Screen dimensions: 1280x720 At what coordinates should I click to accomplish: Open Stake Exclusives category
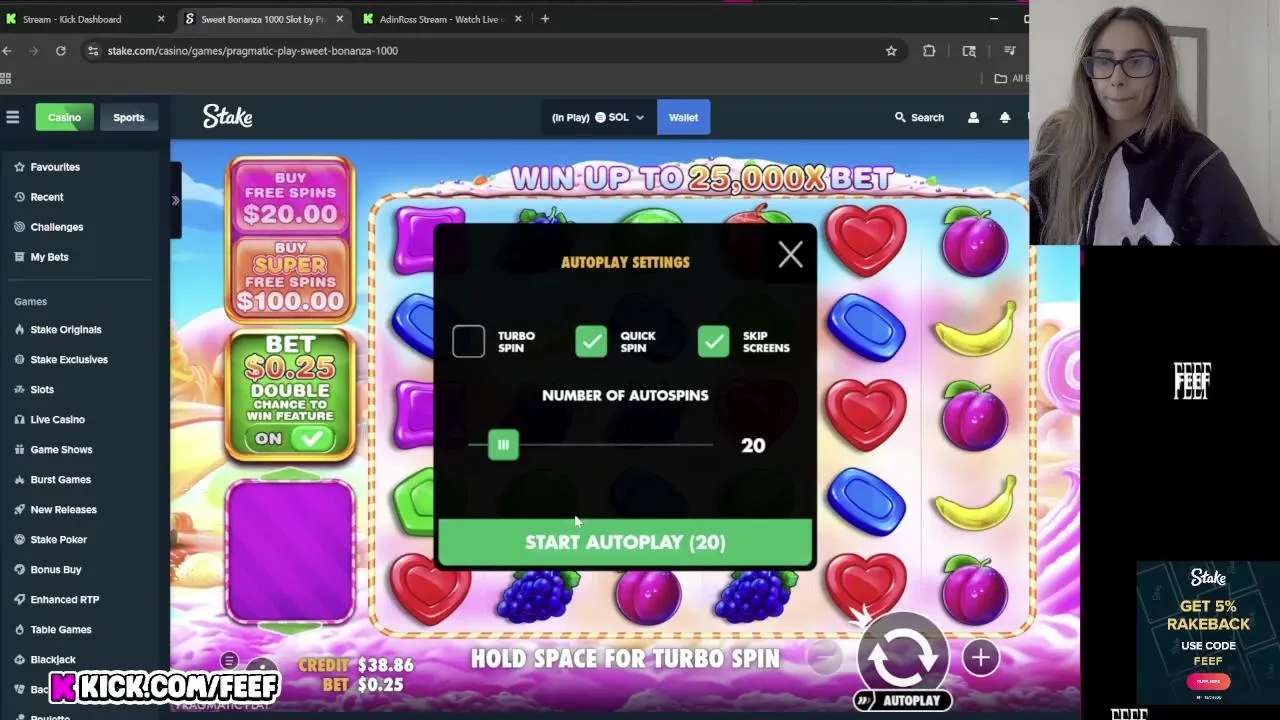pyautogui.click(x=69, y=359)
